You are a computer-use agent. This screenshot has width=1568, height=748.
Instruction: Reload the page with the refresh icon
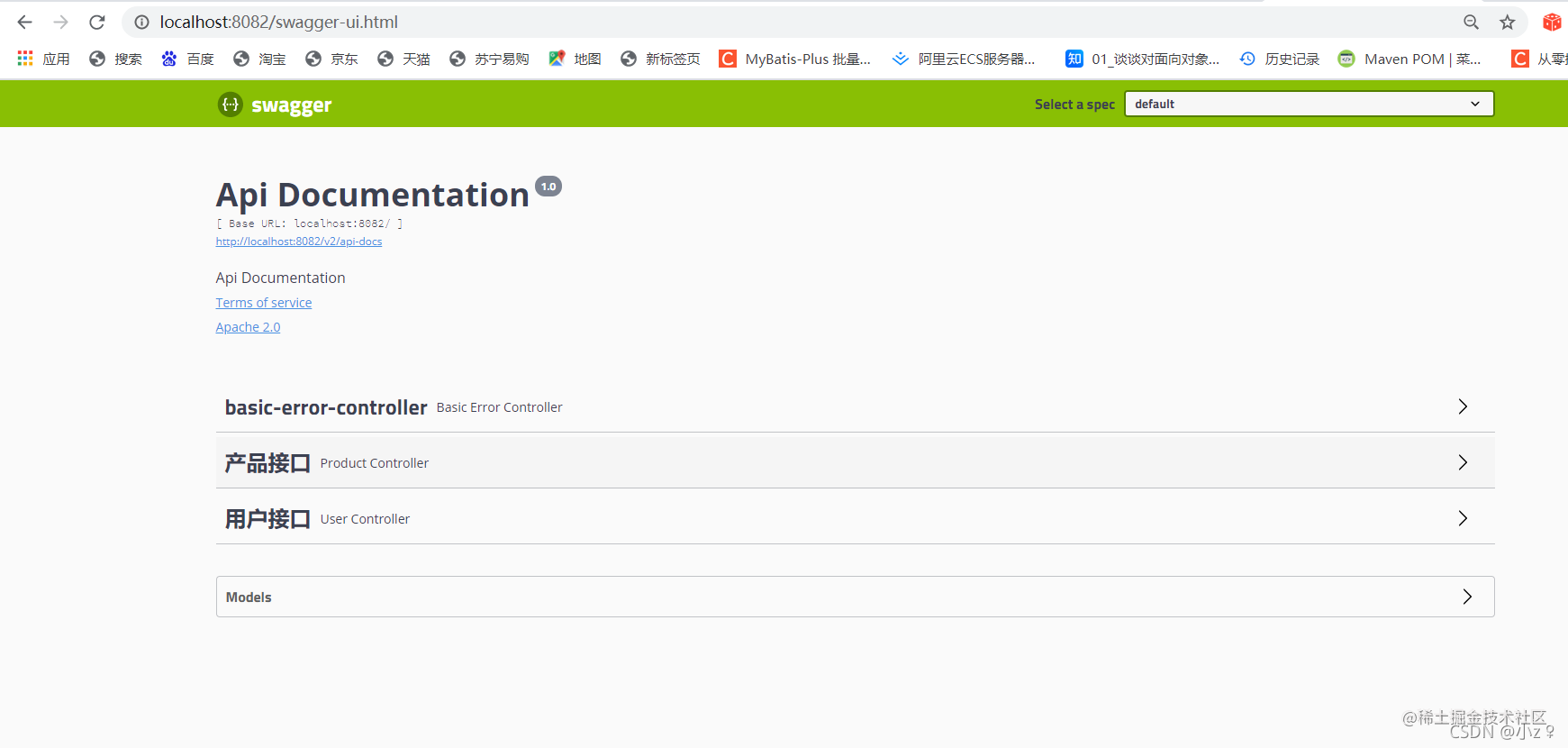[97, 22]
